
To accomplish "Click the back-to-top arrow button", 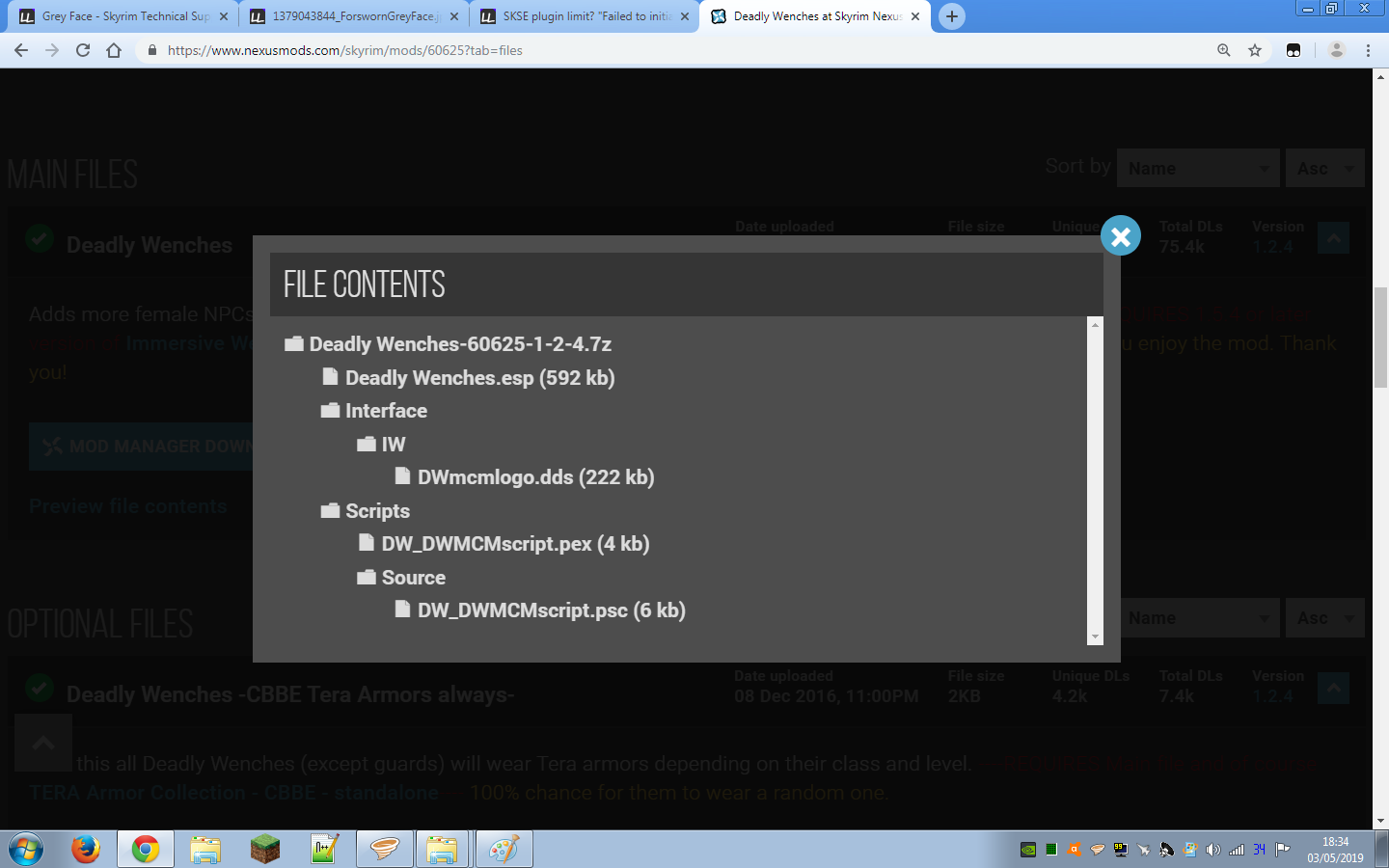I will coord(43,743).
